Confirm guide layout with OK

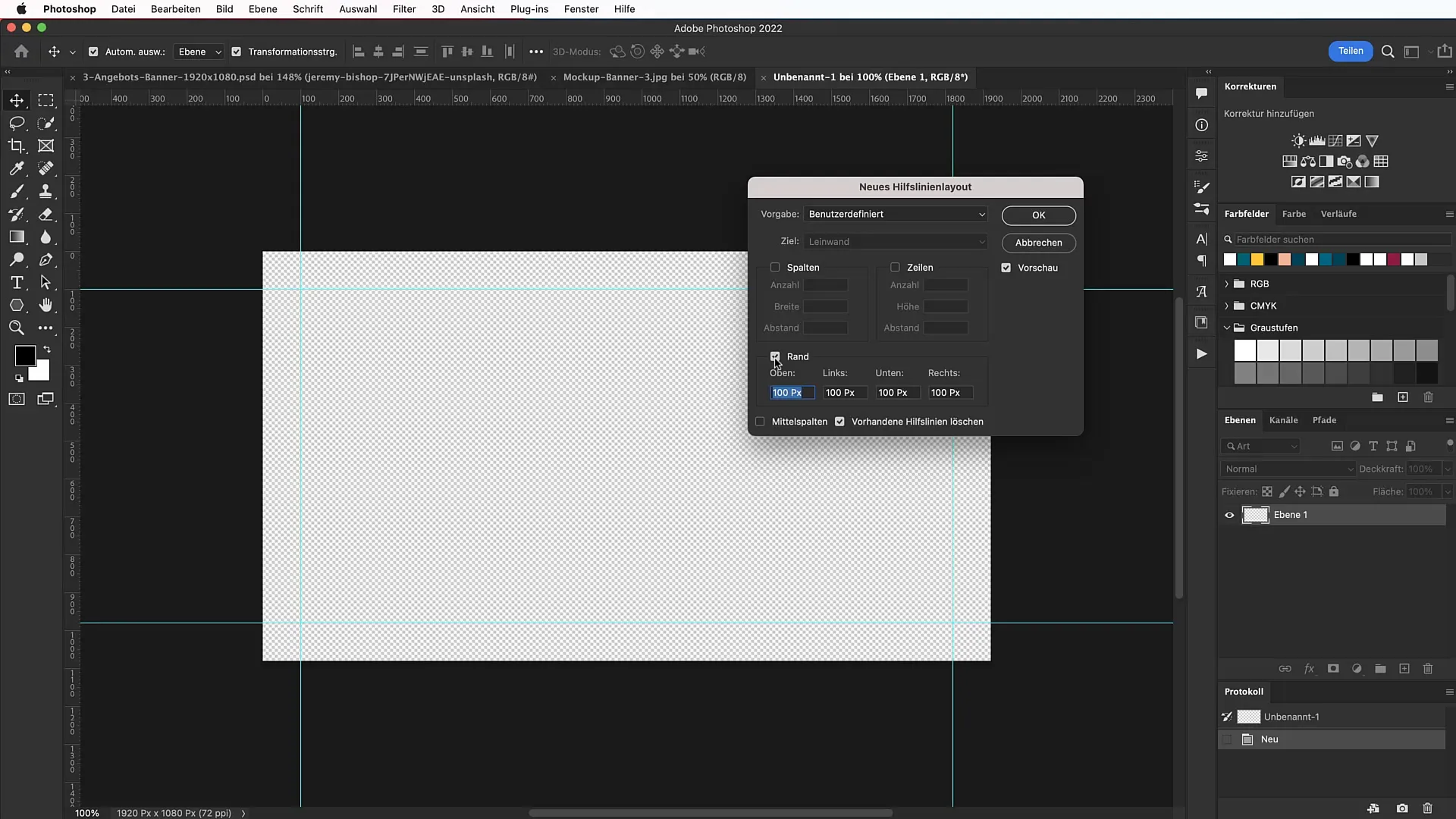click(1038, 215)
